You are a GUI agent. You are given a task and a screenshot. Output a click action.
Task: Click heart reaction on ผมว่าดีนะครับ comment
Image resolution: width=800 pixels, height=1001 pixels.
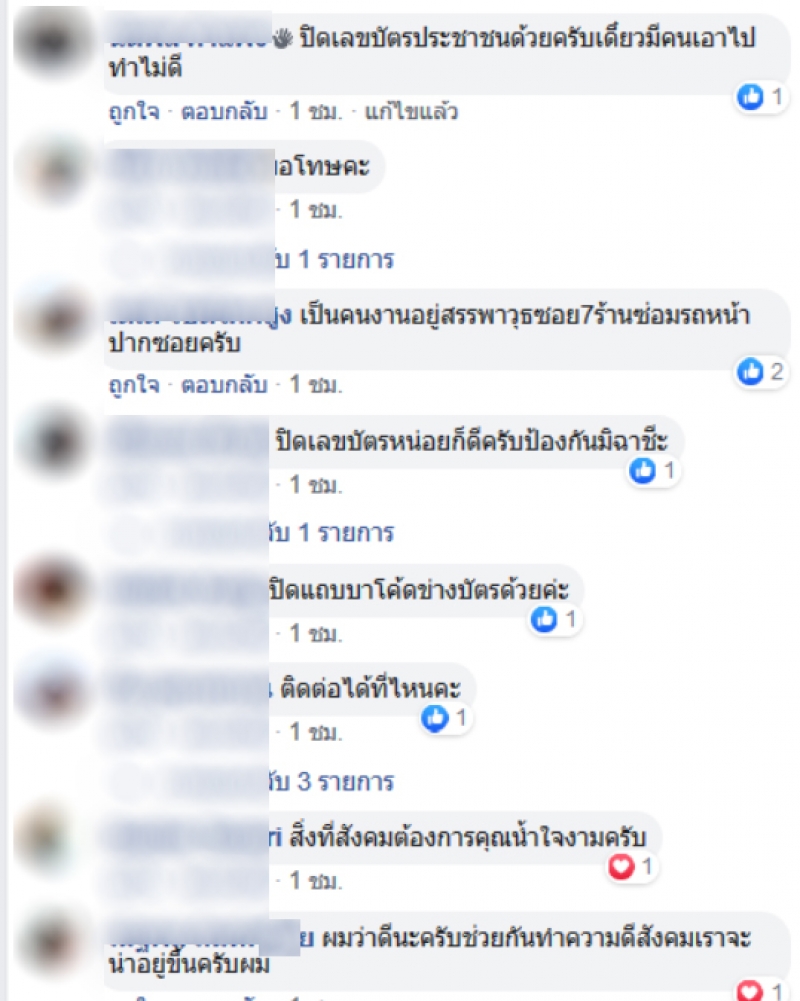click(x=750, y=990)
